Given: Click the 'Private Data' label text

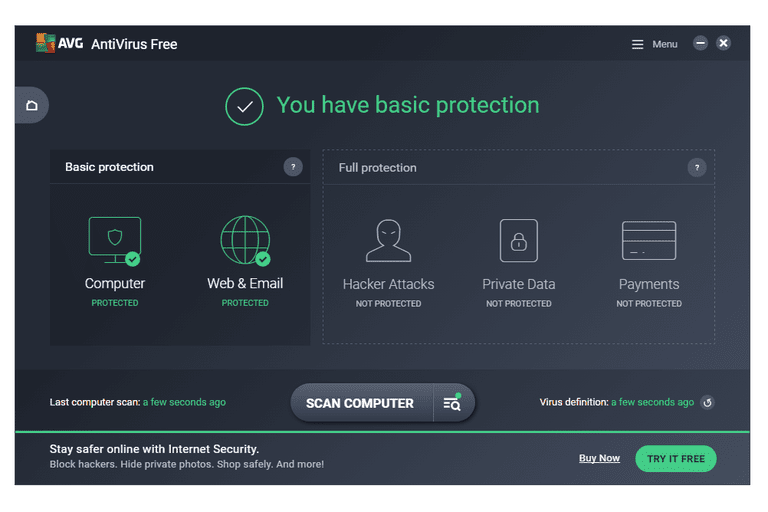Looking at the screenshot, I should 519,284.
